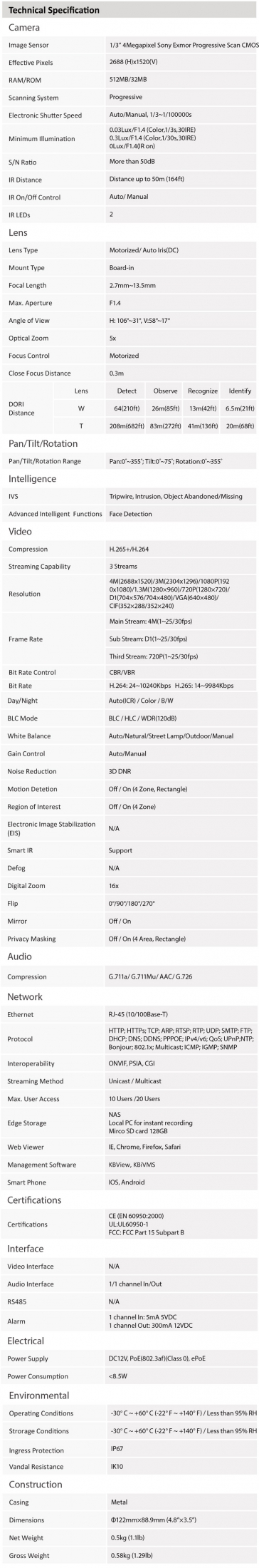This screenshot has width=259, height=1568.
Task: Click the Focal Length value 2.7mm~13.5mm
Action: [x=132, y=285]
